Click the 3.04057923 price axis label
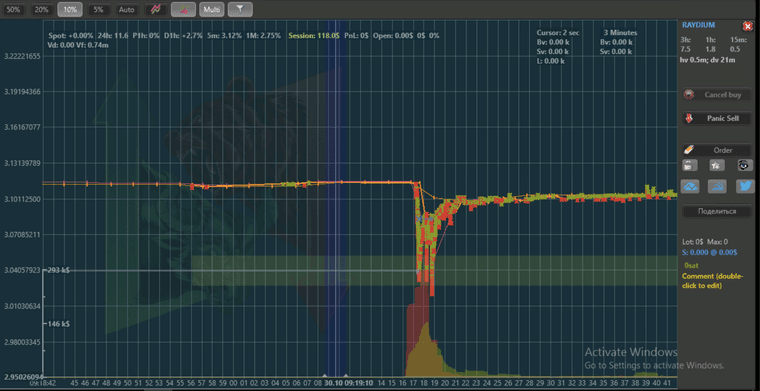This screenshot has height=391, width=760. point(22,270)
